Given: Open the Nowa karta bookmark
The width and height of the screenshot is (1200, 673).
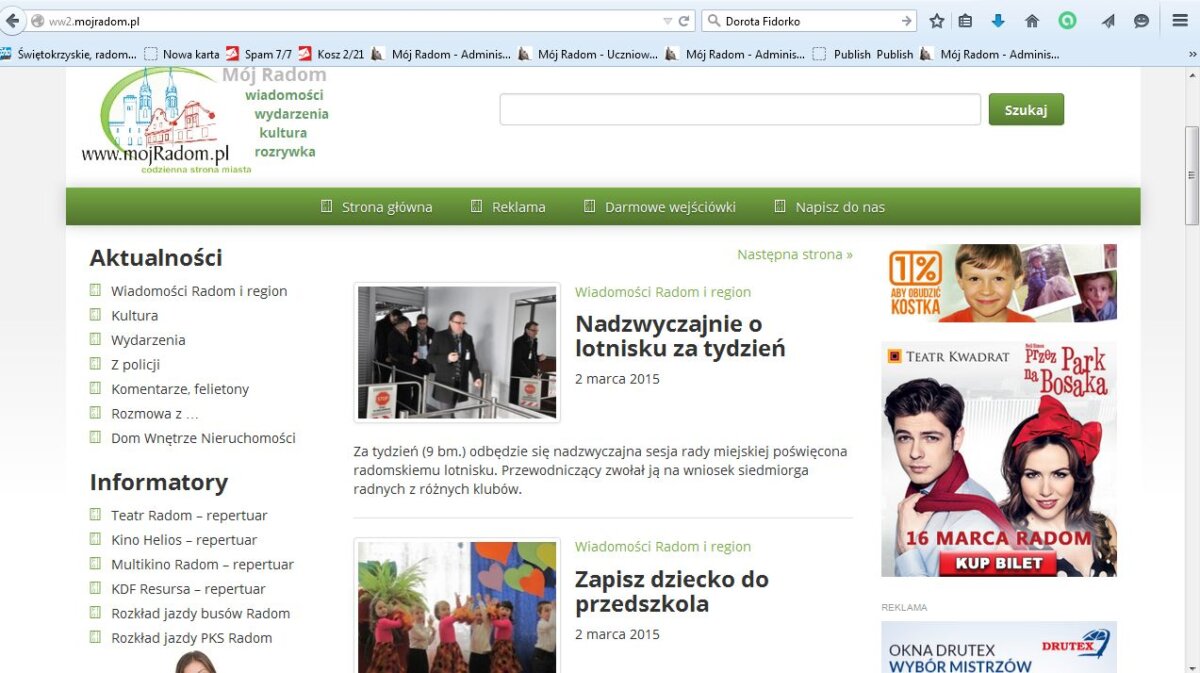Looking at the screenshot, I should tap(182, 54).
